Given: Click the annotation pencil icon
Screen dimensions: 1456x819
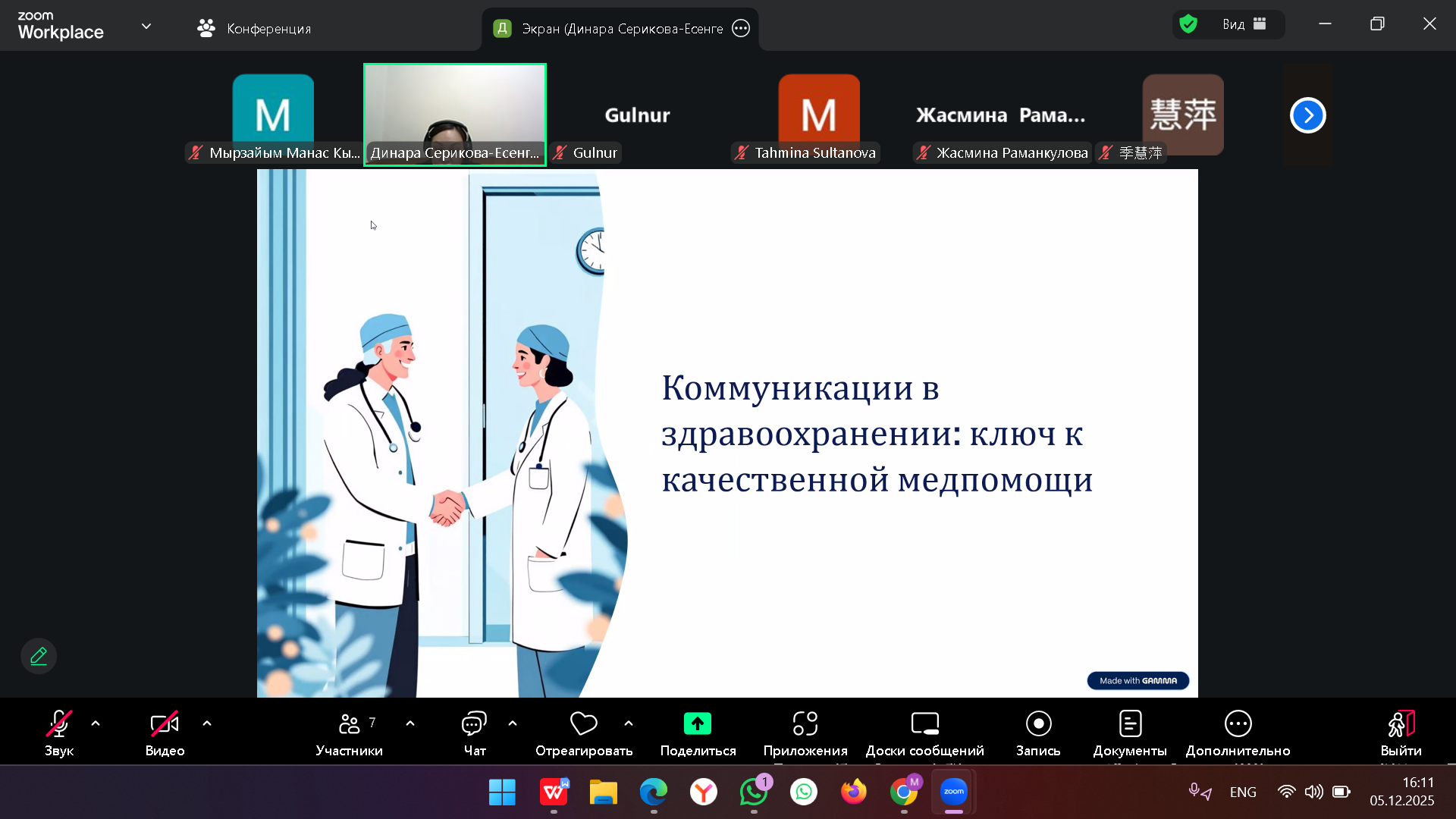Looking at the screenshot, I should [x=39, y=656].
